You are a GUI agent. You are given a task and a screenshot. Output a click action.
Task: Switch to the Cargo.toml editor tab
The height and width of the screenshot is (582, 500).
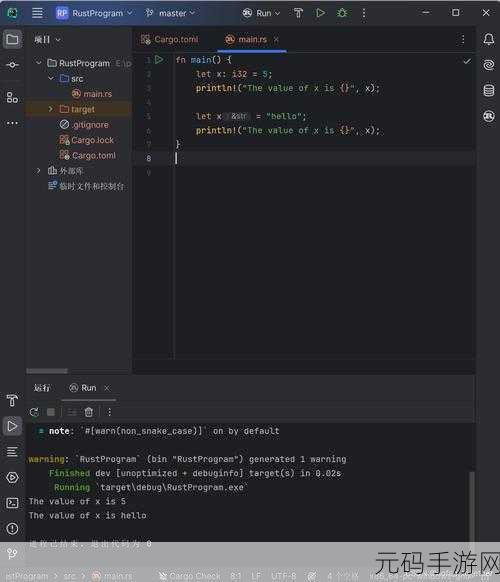(170, 39)
